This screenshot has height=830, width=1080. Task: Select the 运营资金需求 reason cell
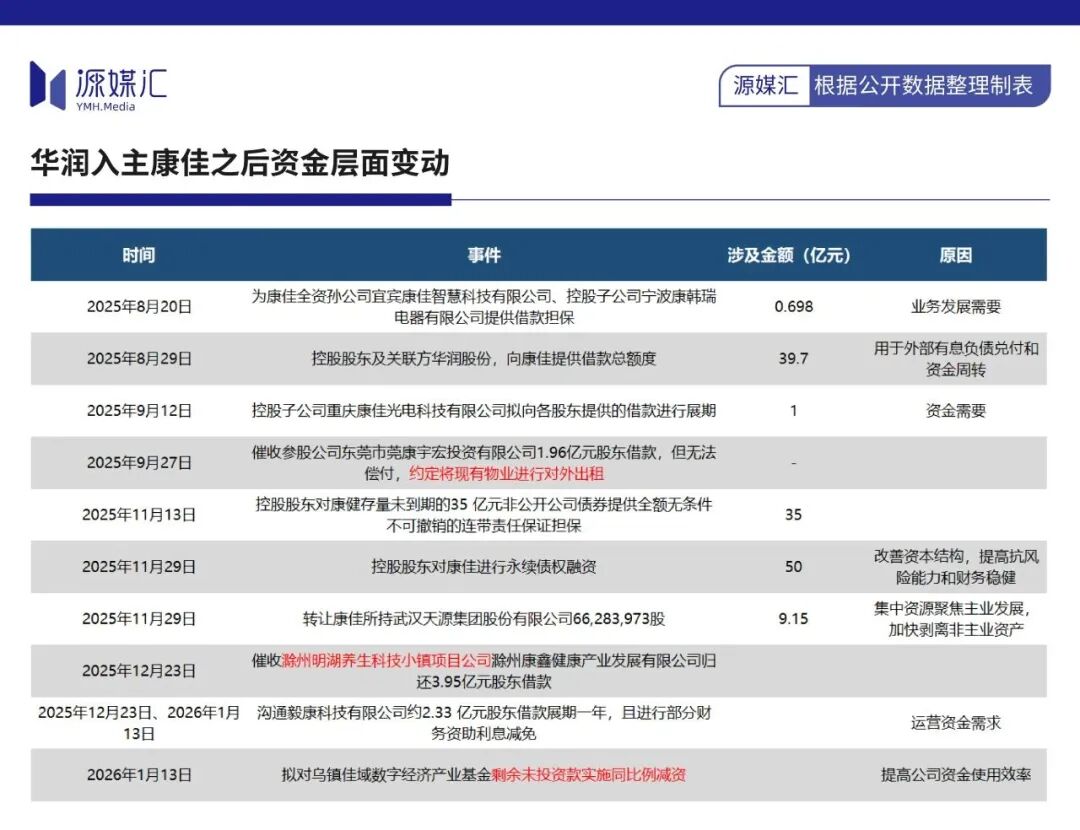pyautogui.click(x=955, y=723)
